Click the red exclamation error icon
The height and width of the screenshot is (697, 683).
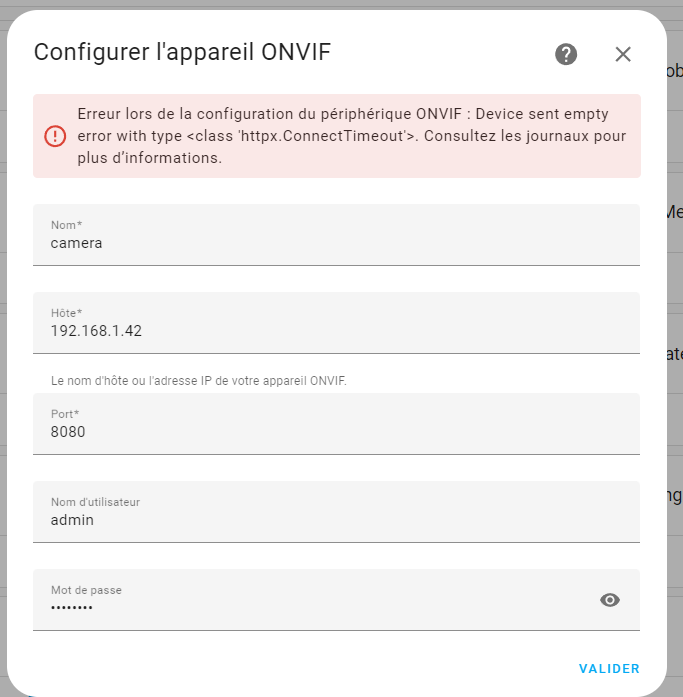[55, 136]
